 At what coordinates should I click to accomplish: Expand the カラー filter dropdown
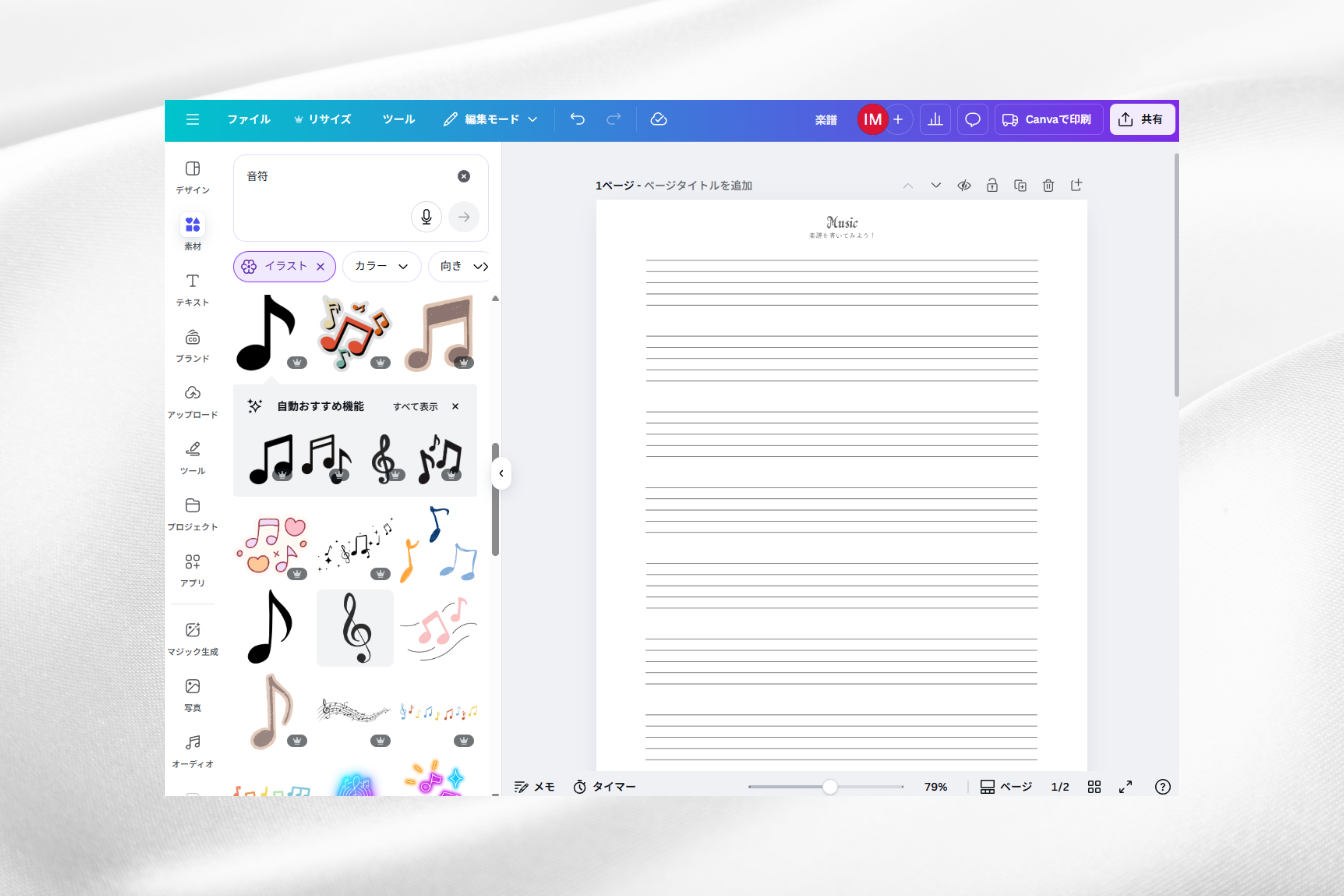381,266
